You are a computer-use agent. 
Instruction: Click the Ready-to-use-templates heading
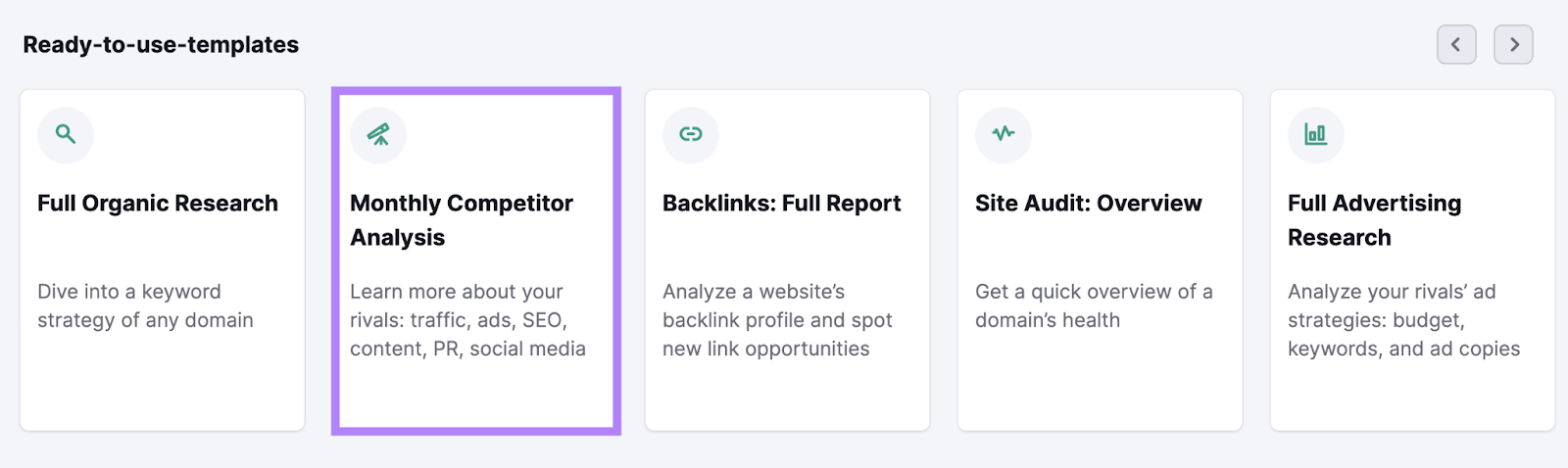pyautogui.click(x=161, y=45)
